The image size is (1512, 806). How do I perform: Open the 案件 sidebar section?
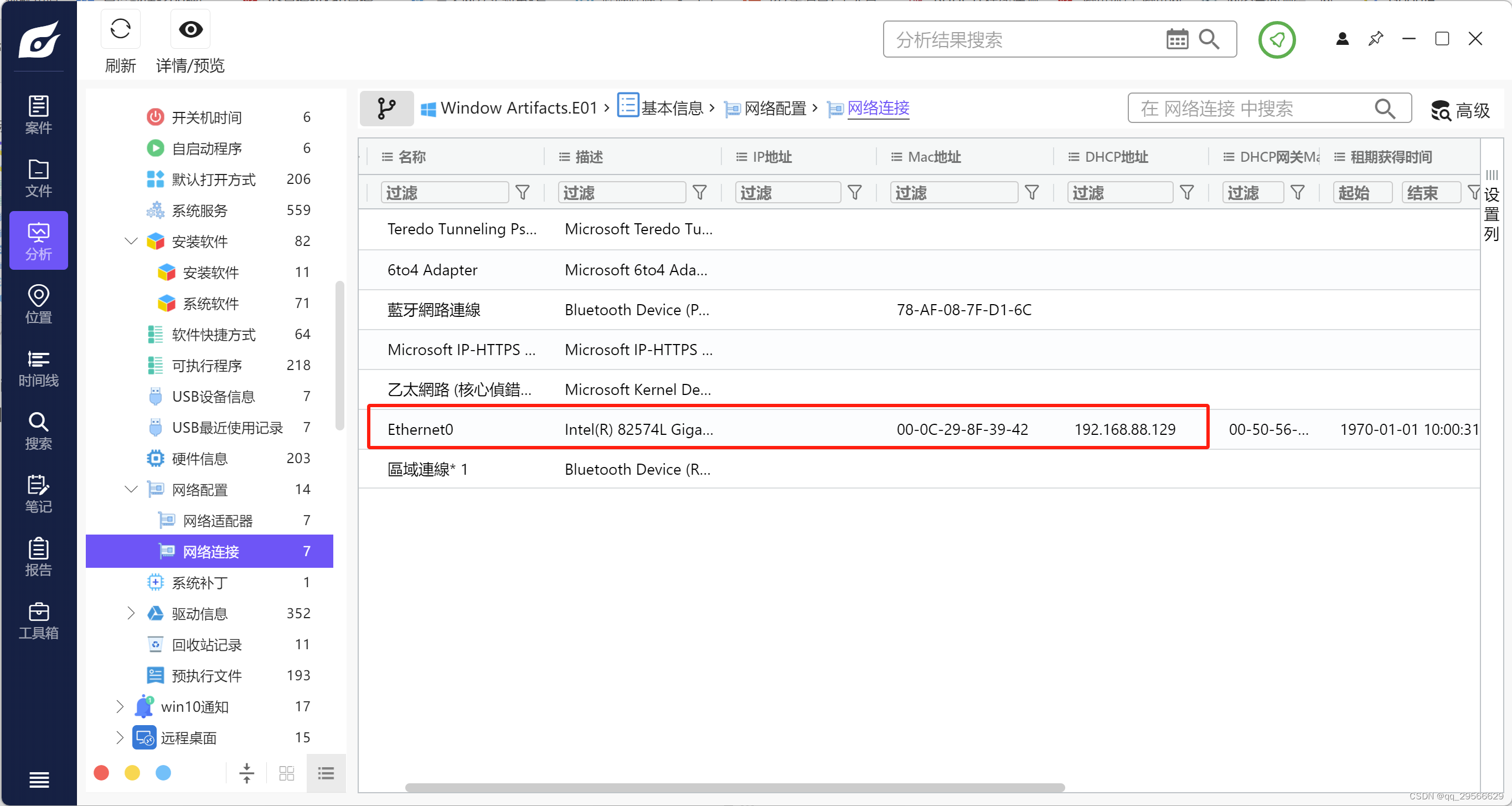[x=39, y=115]
